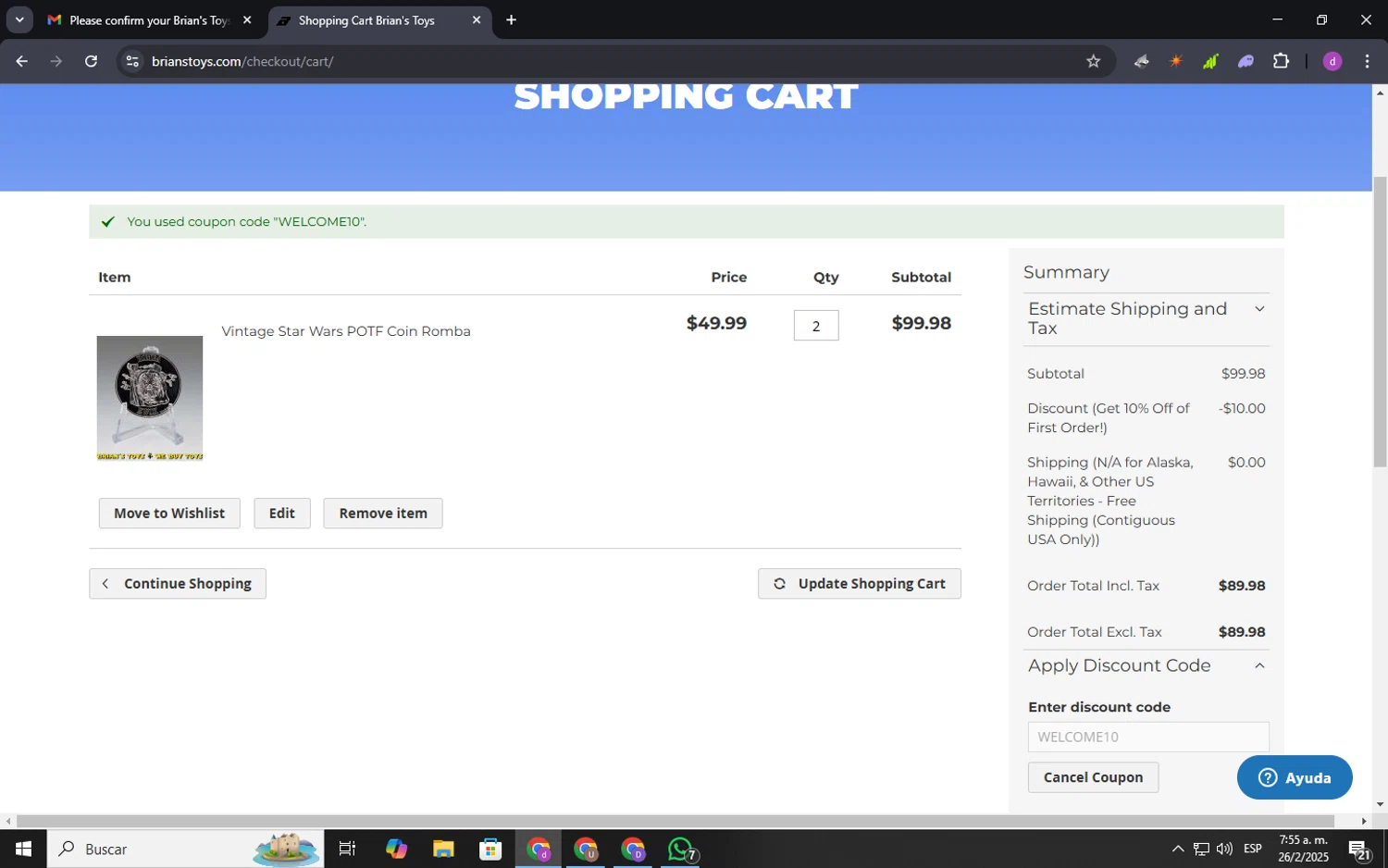Open the Windows Start menu
The width and height of the screenshot is (1388, 868).
(x=23, y=849)
